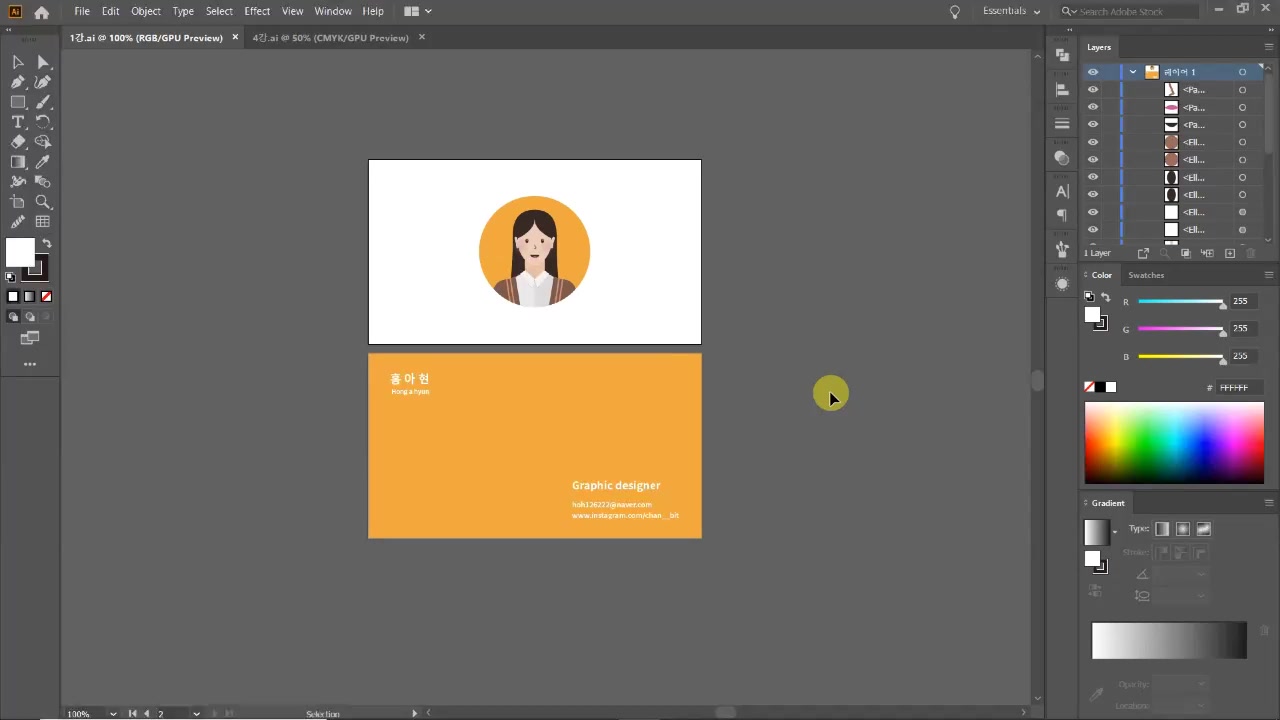1280x720 pixels.
Task: Select the Paintbrush tool
Action: point(43,102)
